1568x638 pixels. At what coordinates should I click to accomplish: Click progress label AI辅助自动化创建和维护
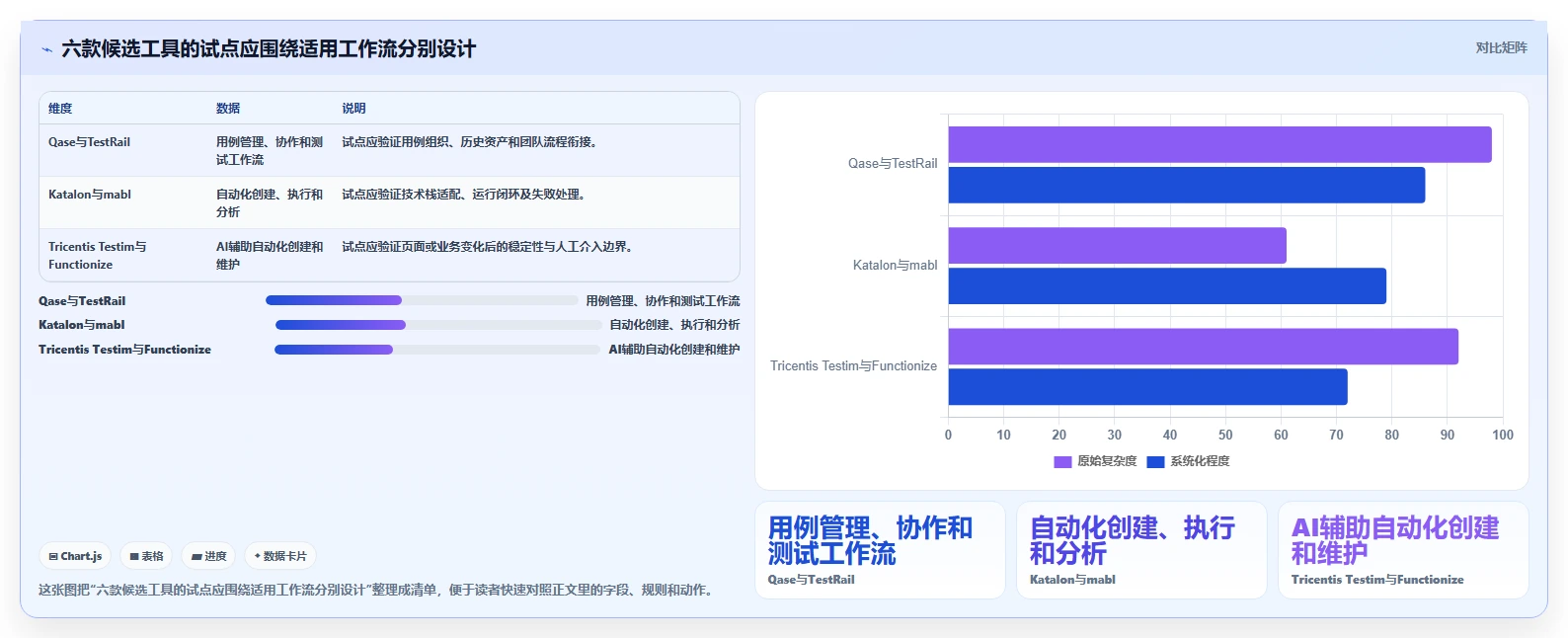pyautogui.click(x=674, y=350)
